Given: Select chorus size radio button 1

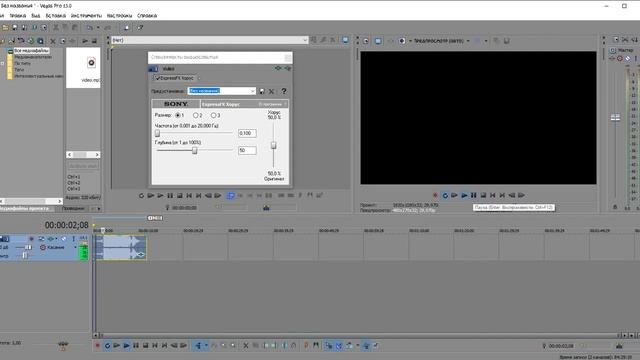Looking at the screenshot, I should 178,116.
